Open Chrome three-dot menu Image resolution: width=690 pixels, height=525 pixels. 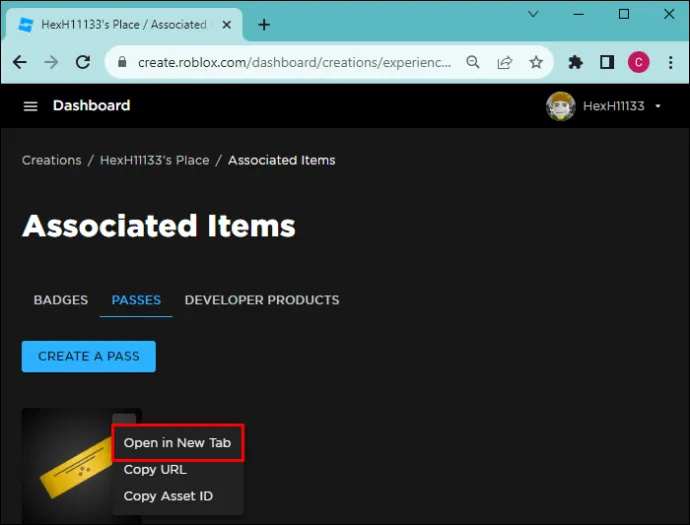click(x=670, y=62)
